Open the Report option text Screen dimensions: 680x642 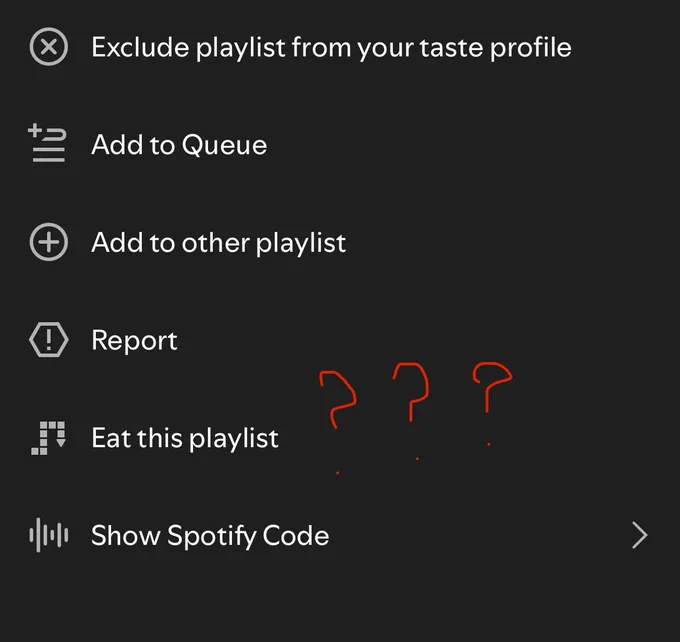[x=134, y=341]
